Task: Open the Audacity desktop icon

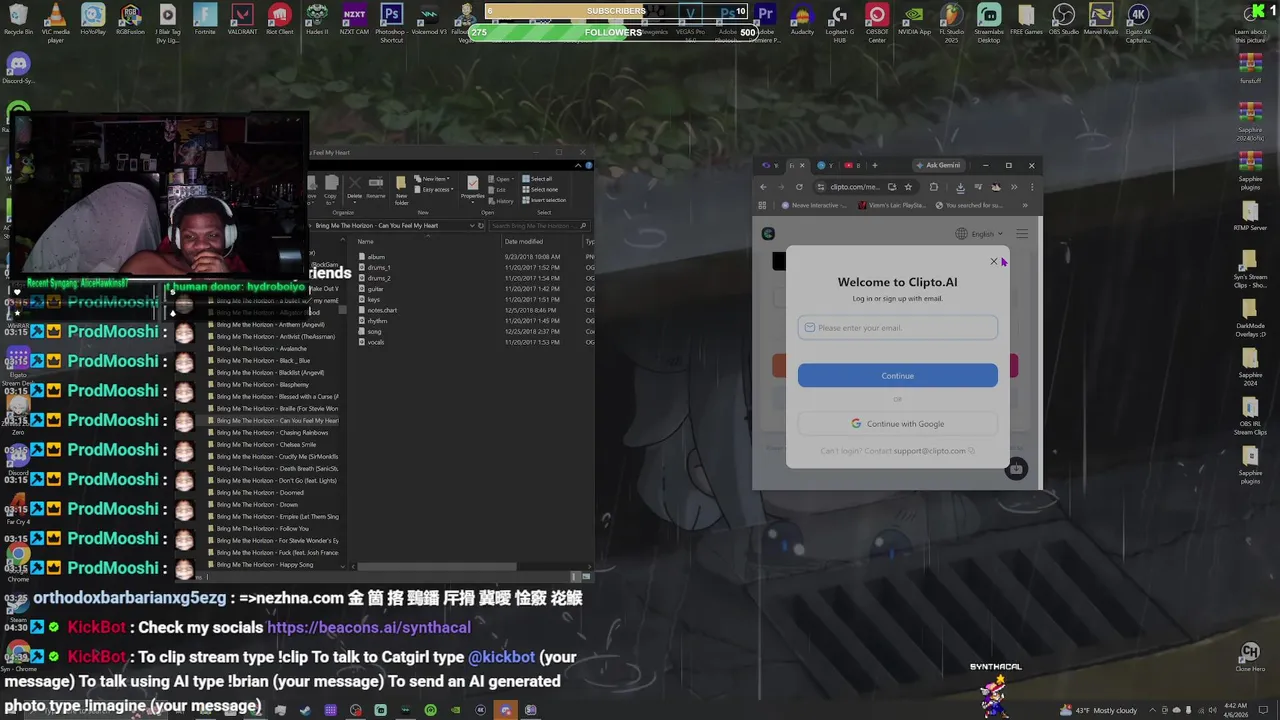Action: (x=802, y=20)
